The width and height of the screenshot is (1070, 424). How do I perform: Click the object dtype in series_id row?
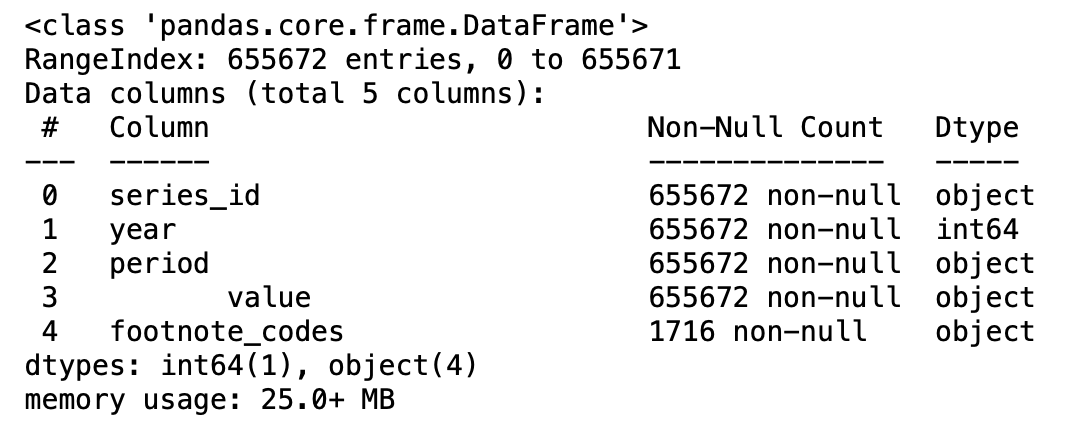click(x=985, y=195)
